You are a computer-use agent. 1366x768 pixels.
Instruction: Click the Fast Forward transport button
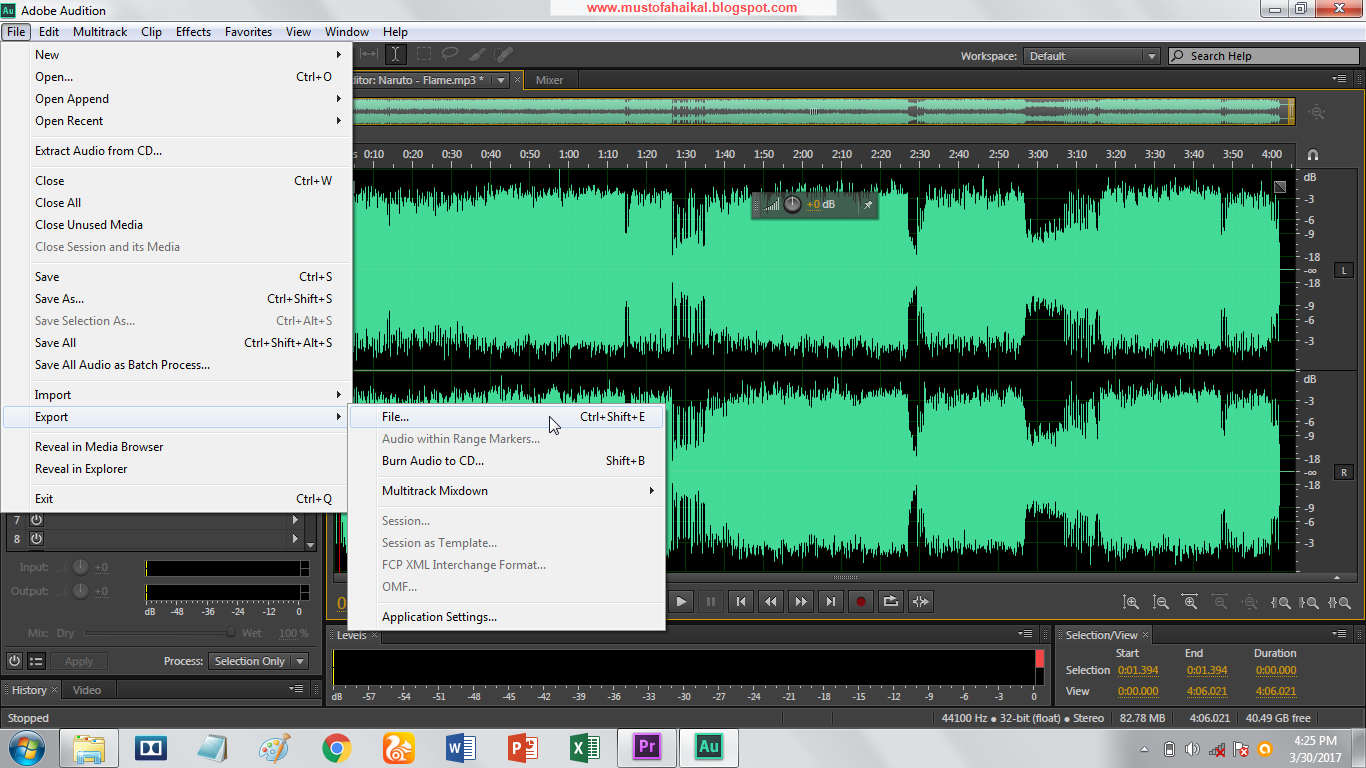800,601
